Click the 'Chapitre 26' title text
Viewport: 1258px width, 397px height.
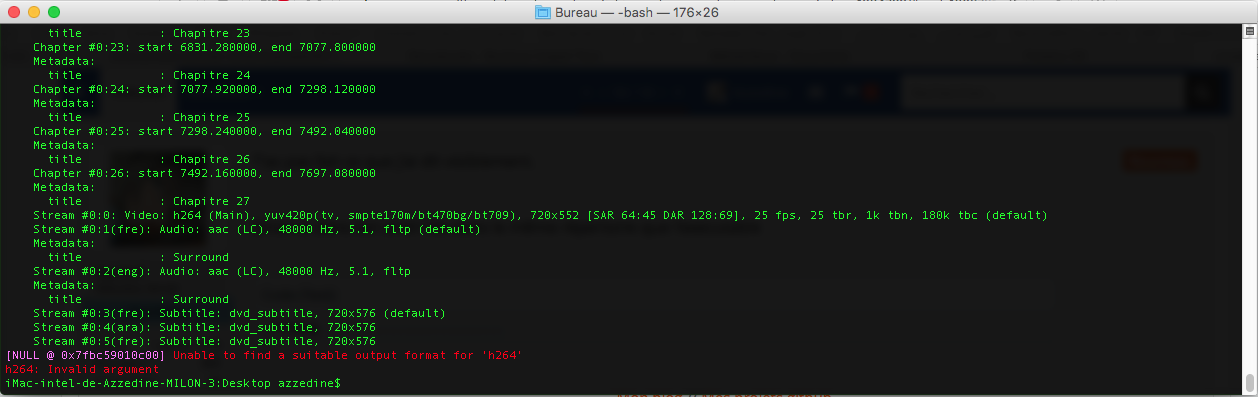click(211, 159)
